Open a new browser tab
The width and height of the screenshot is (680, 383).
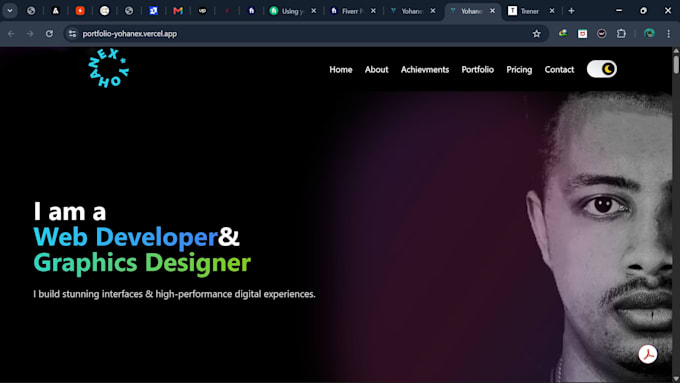coord(572,11)
